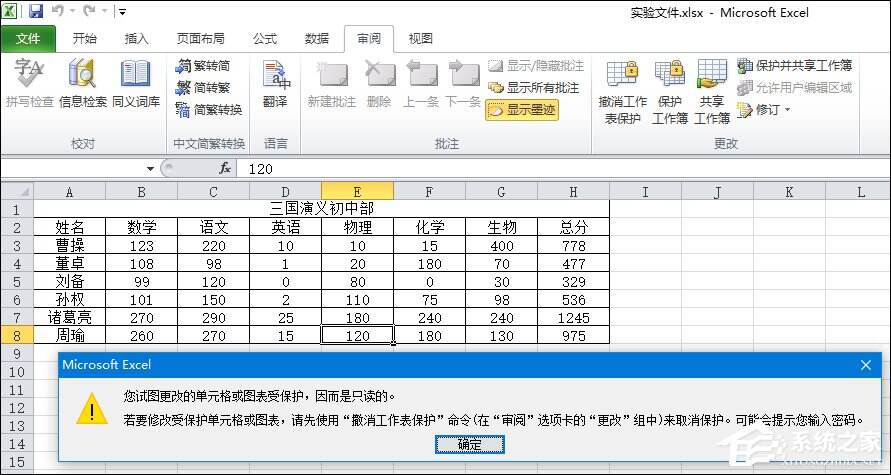This screenshot has width=891, height=475.
Task: Click the Undo arrow icon
Action: 57,11
